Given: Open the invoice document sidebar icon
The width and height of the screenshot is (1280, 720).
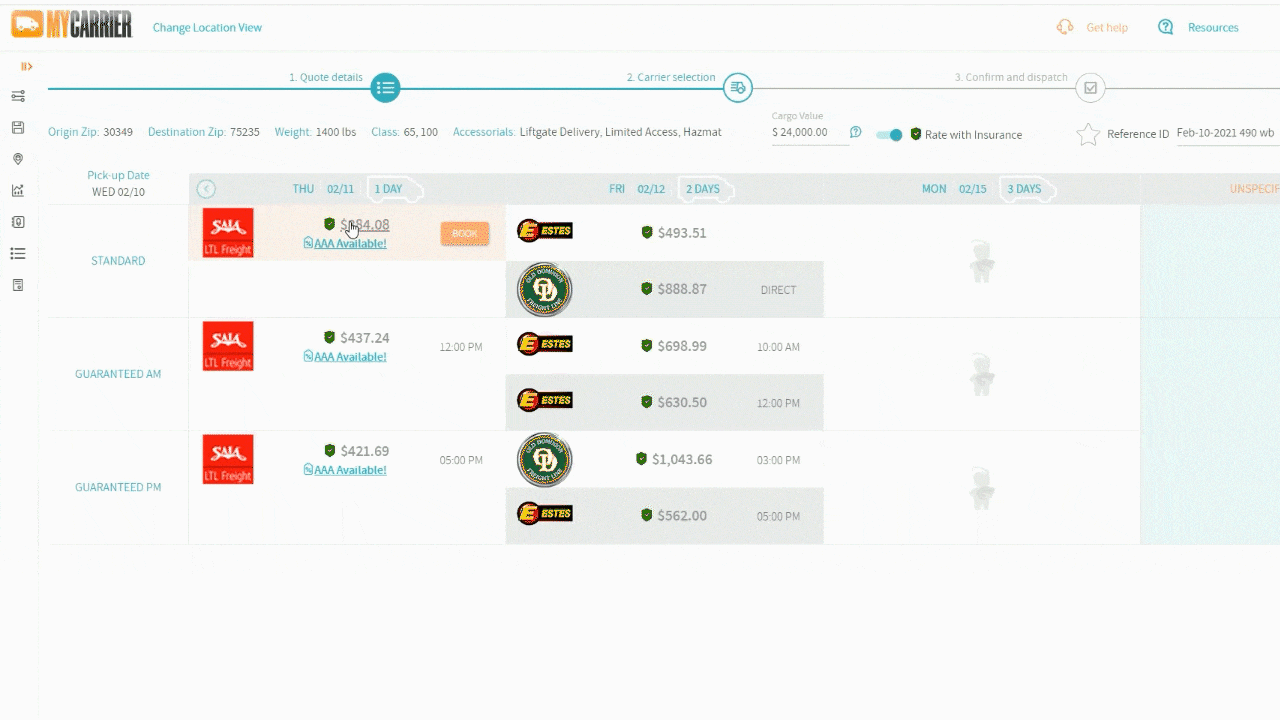Looking at the screenshot, I should (18, 285).
